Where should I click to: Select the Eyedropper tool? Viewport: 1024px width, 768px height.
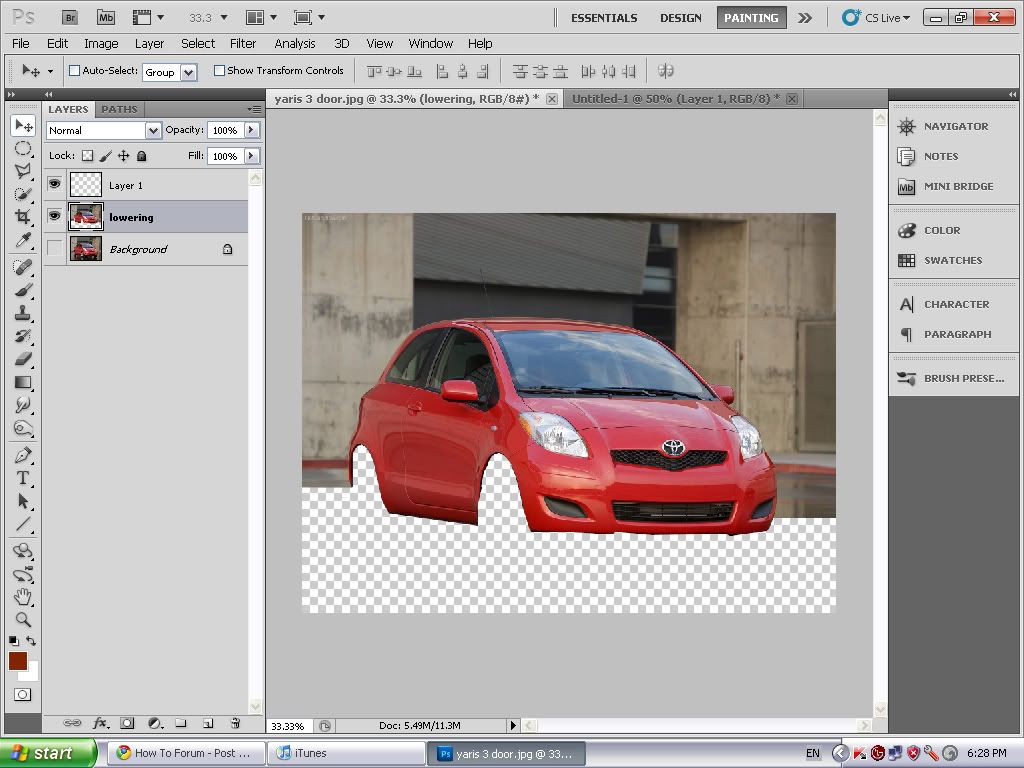(23, 240)
